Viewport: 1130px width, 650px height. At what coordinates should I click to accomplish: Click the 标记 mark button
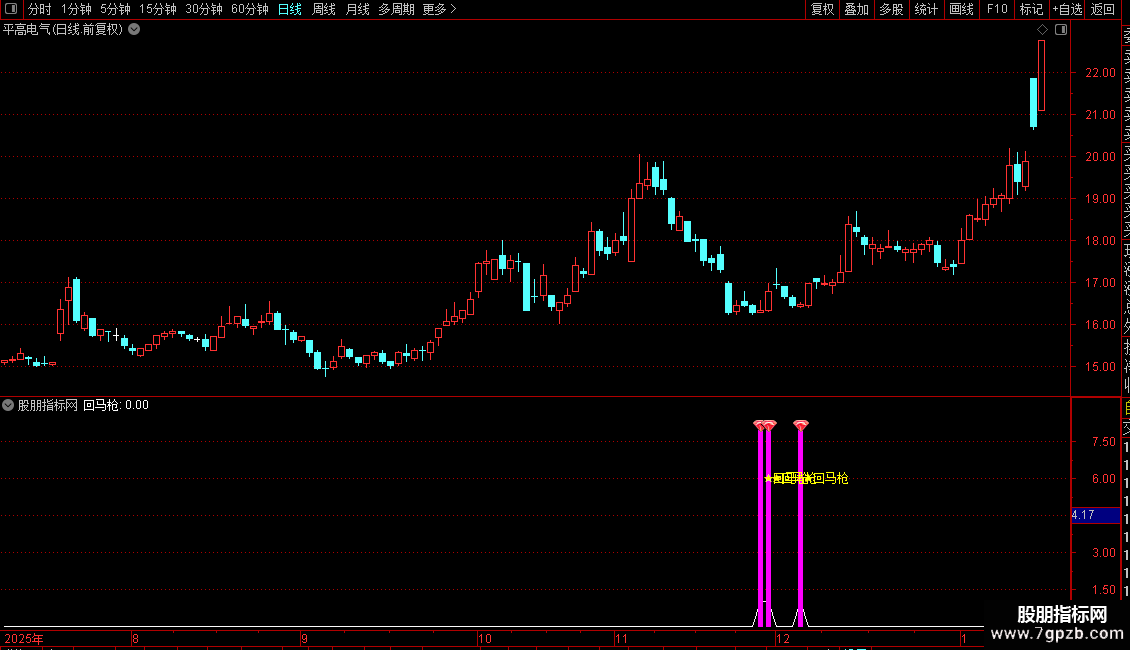[1031, 9]
